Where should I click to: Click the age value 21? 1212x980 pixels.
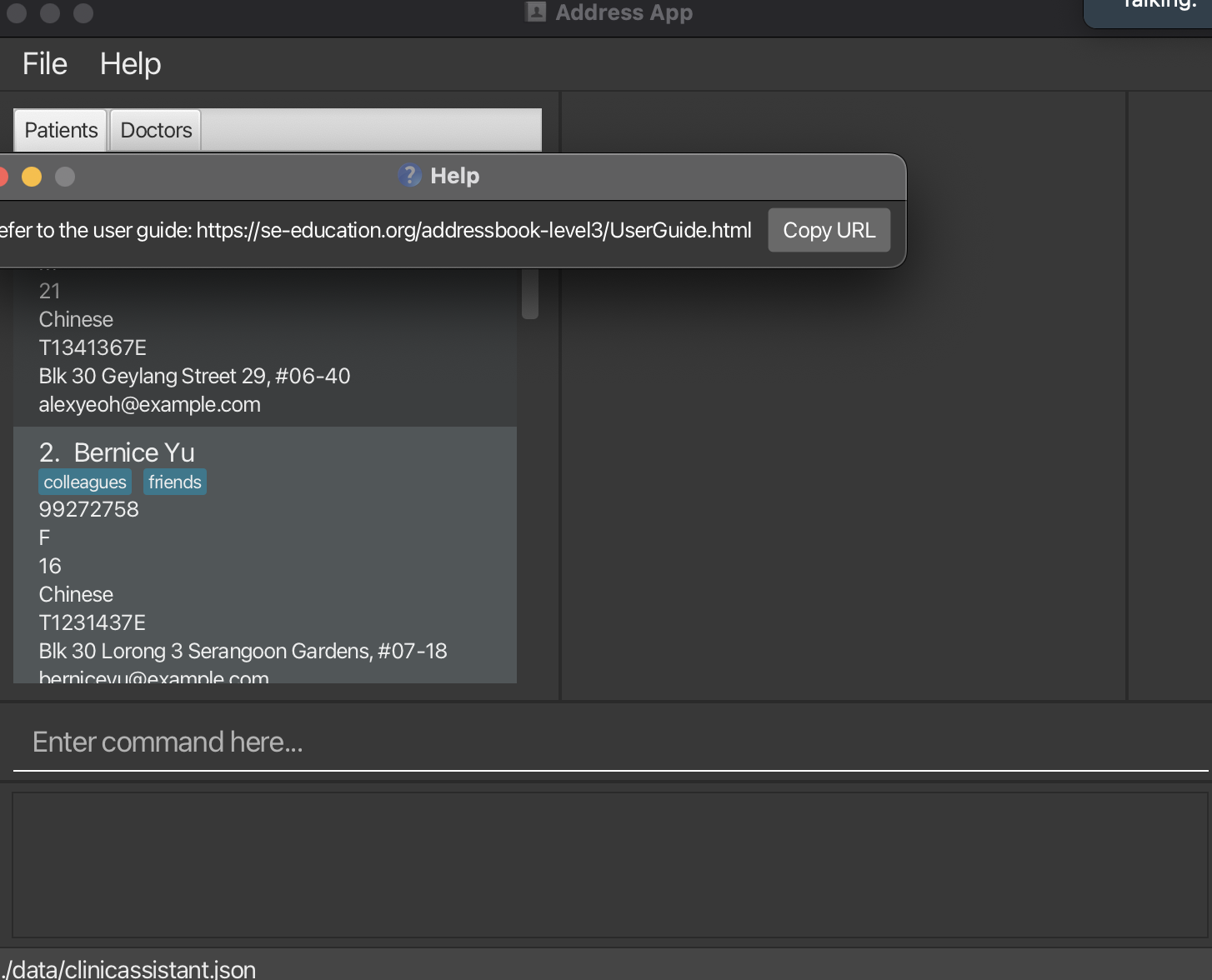tap(50, 291)
